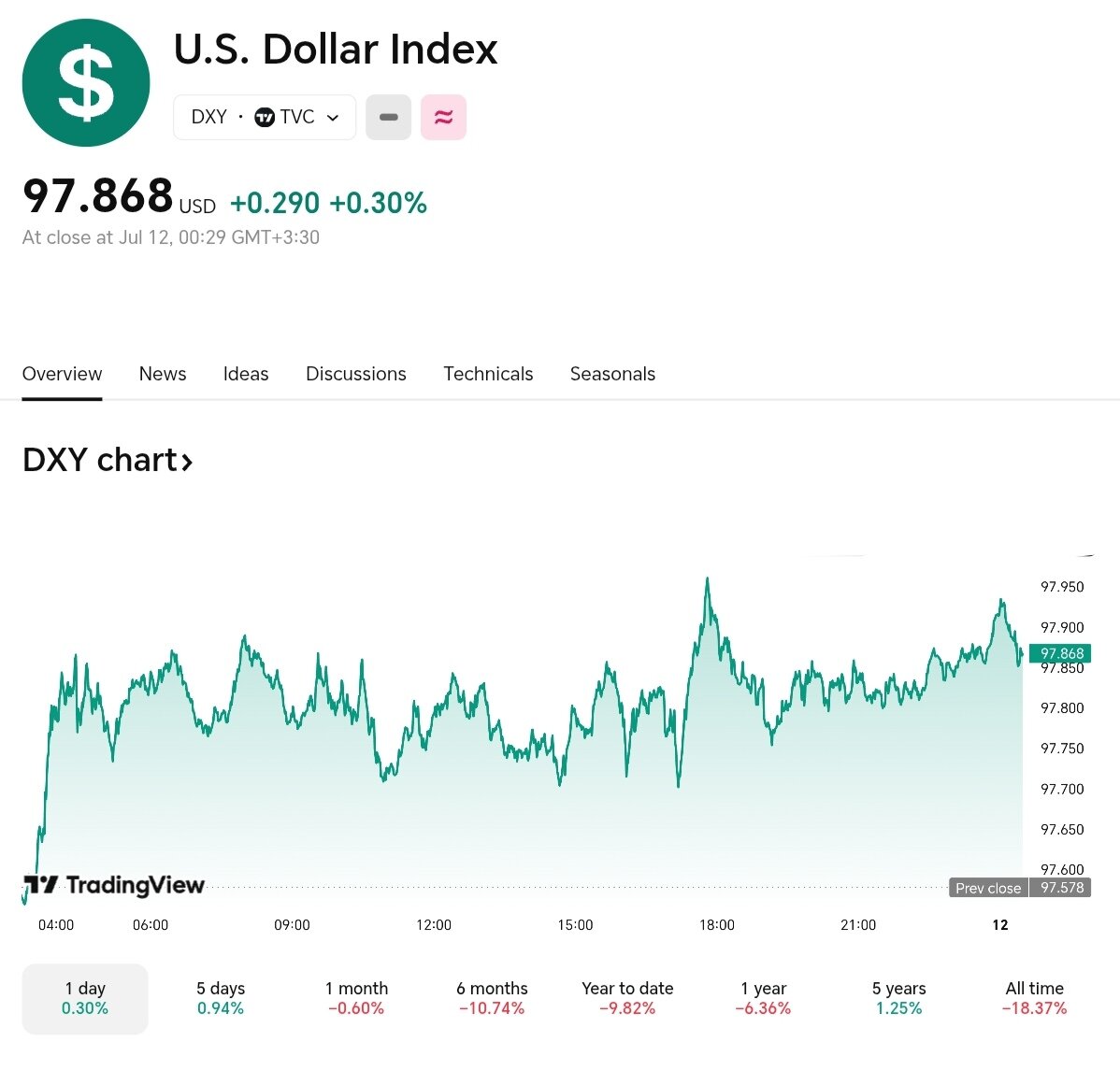The image size is (1120, 1070).
Task: Select the 5 days time range
Action: 220,998
